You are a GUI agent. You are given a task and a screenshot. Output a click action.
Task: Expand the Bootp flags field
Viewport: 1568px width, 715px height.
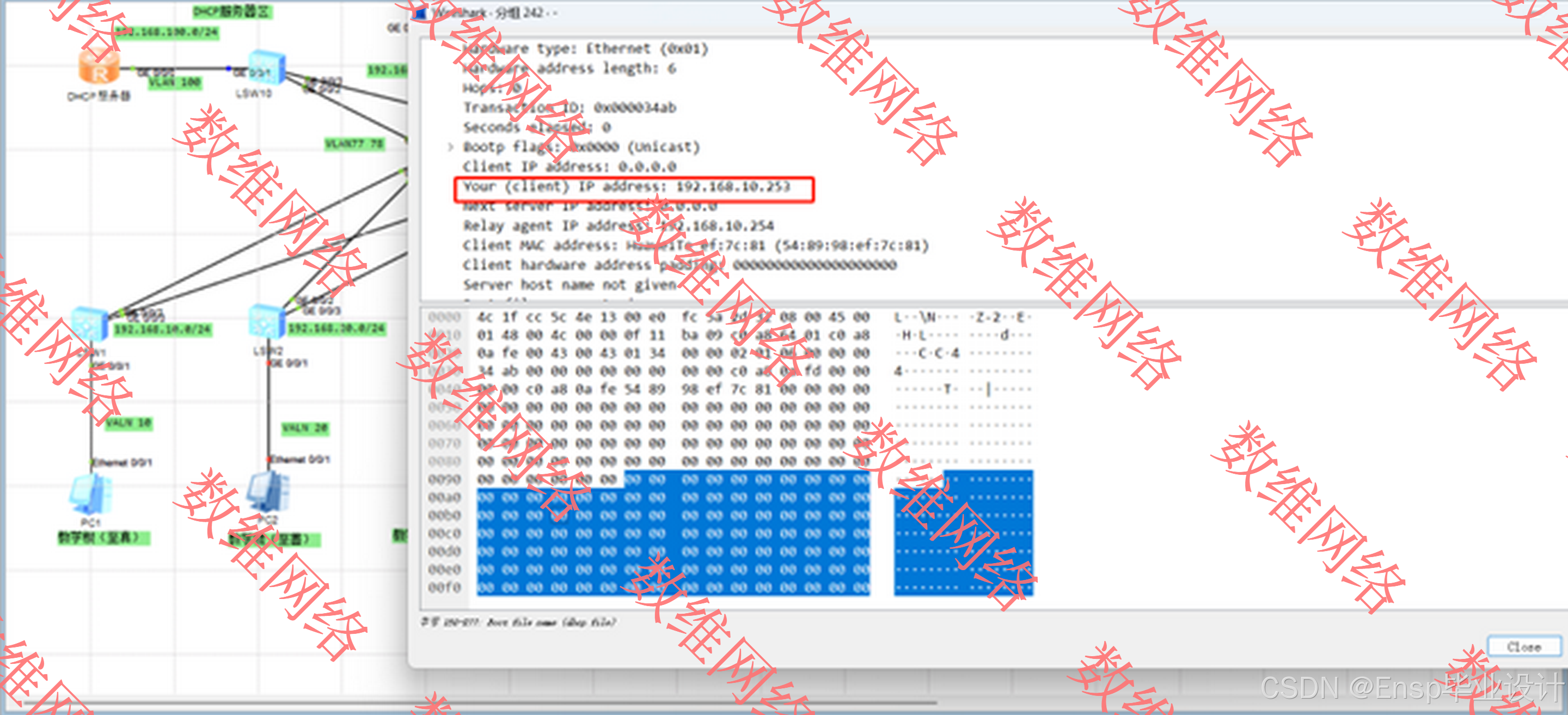tap(450, 147)
